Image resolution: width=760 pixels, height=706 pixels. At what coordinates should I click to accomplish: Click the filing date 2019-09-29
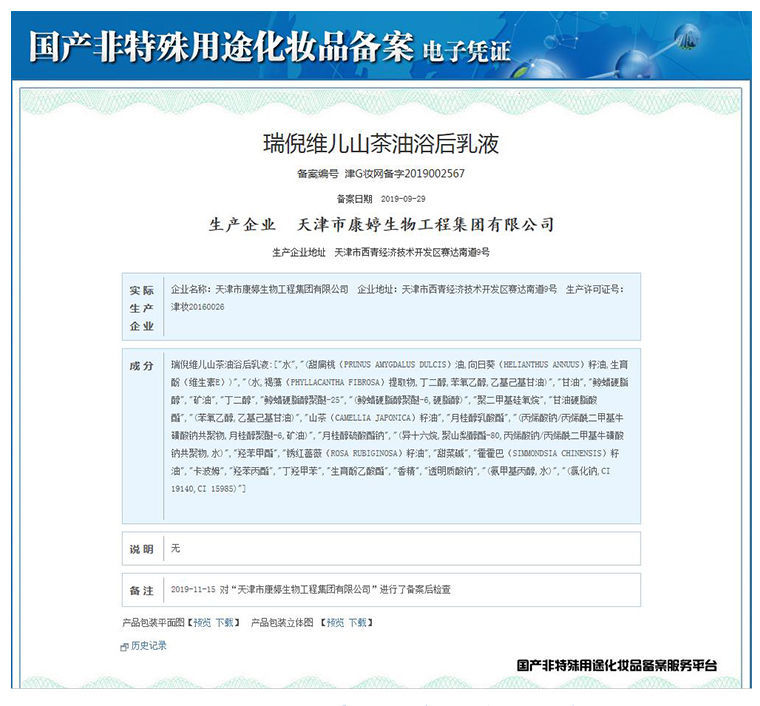(403, 199)
